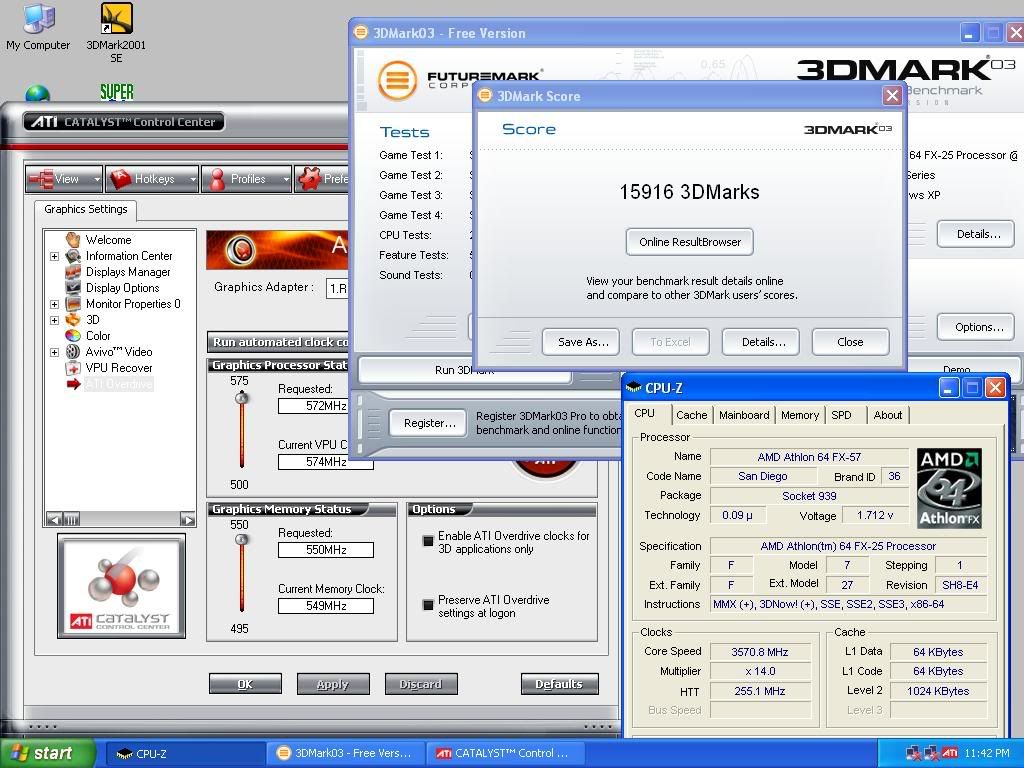
Task: Open My Computer desktop icon
Action: tap(38, 20)
